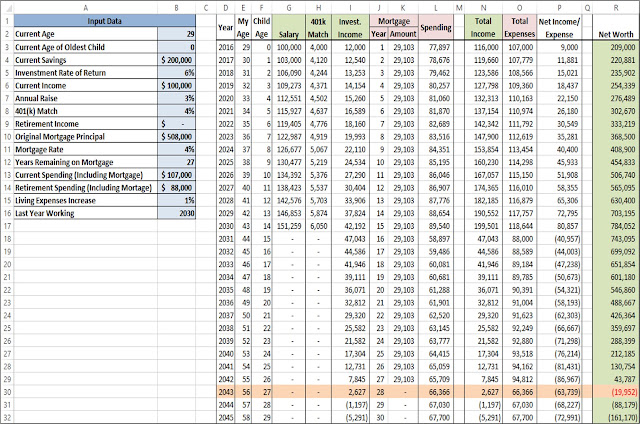This screenshot has width=640, height=424.
Task: Select invest income cell 14,154
Action: tap(350, 85)
